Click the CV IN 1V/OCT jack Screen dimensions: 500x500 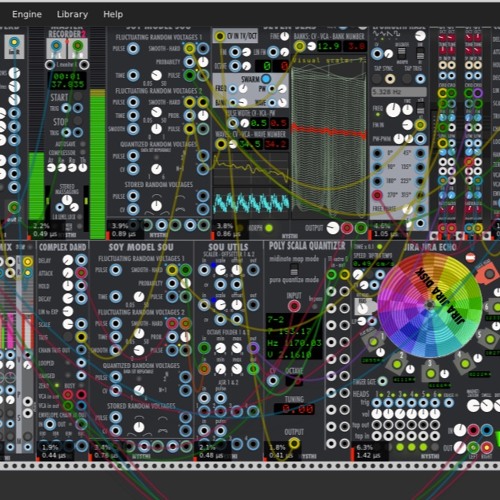[x=220, y=36]
